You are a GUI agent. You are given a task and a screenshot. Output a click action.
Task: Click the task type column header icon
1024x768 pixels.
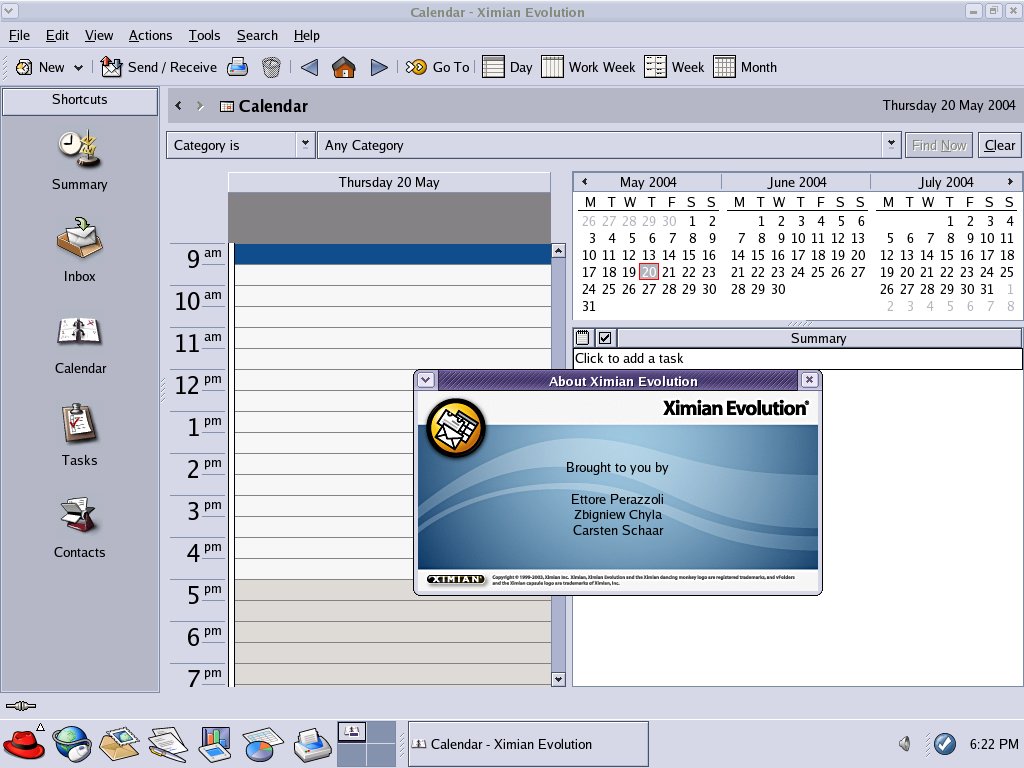583,338
